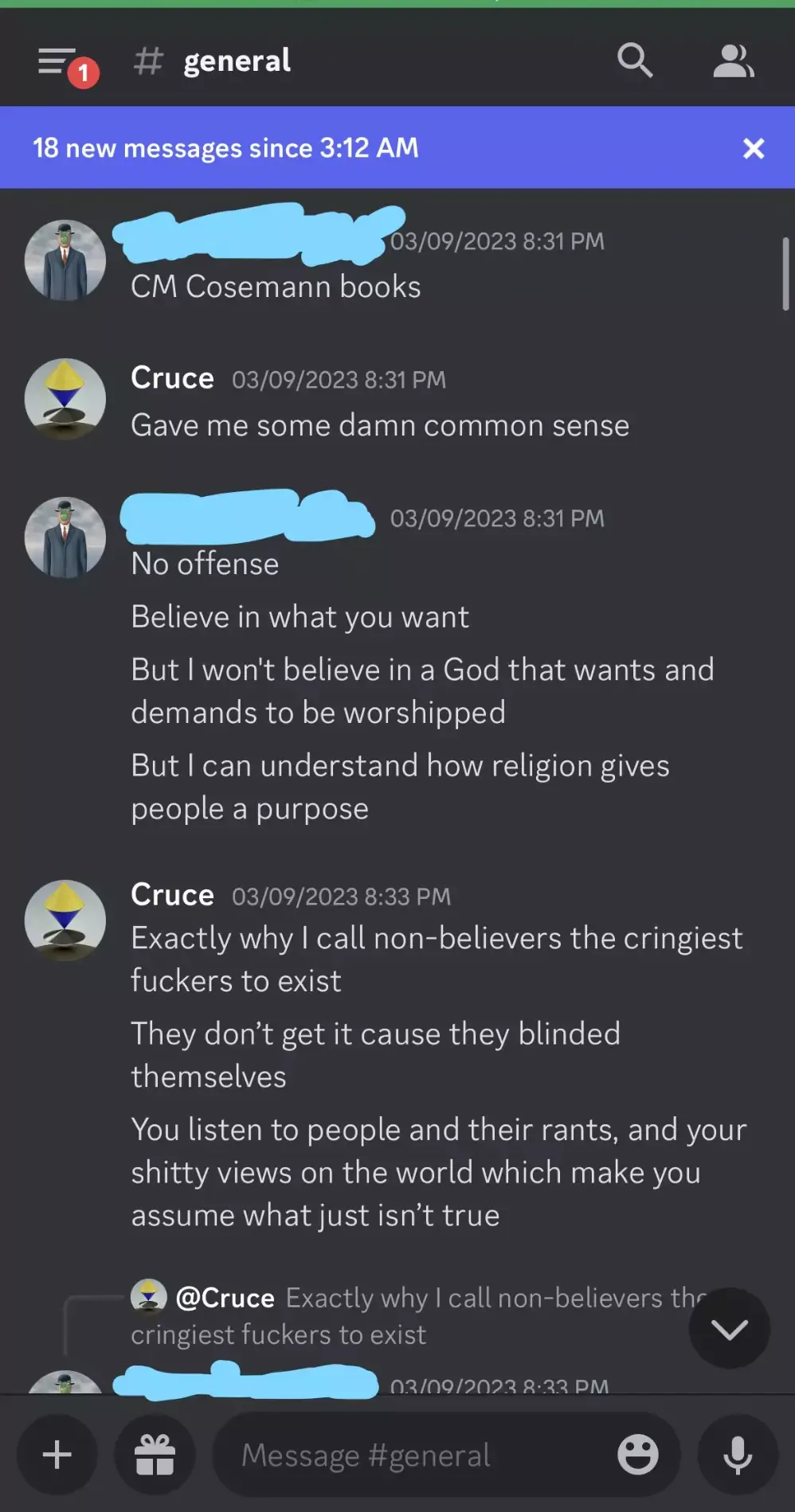
Task: Open Cruce's pyramid avatar at 8:31 PM
Action: (x=65, y=399)
